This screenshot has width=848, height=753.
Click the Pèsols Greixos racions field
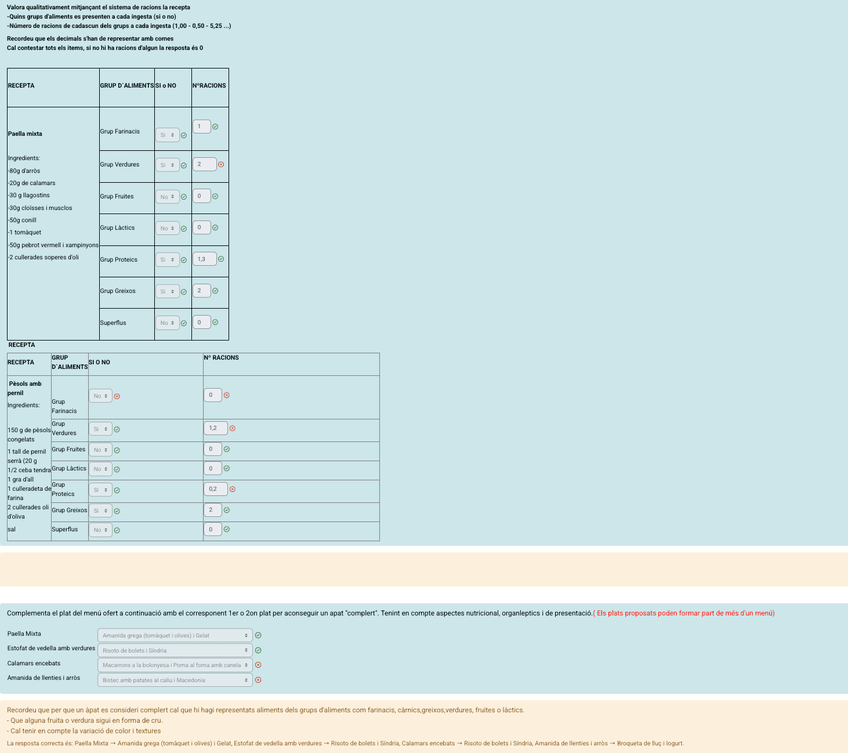(x=213, y=510)
